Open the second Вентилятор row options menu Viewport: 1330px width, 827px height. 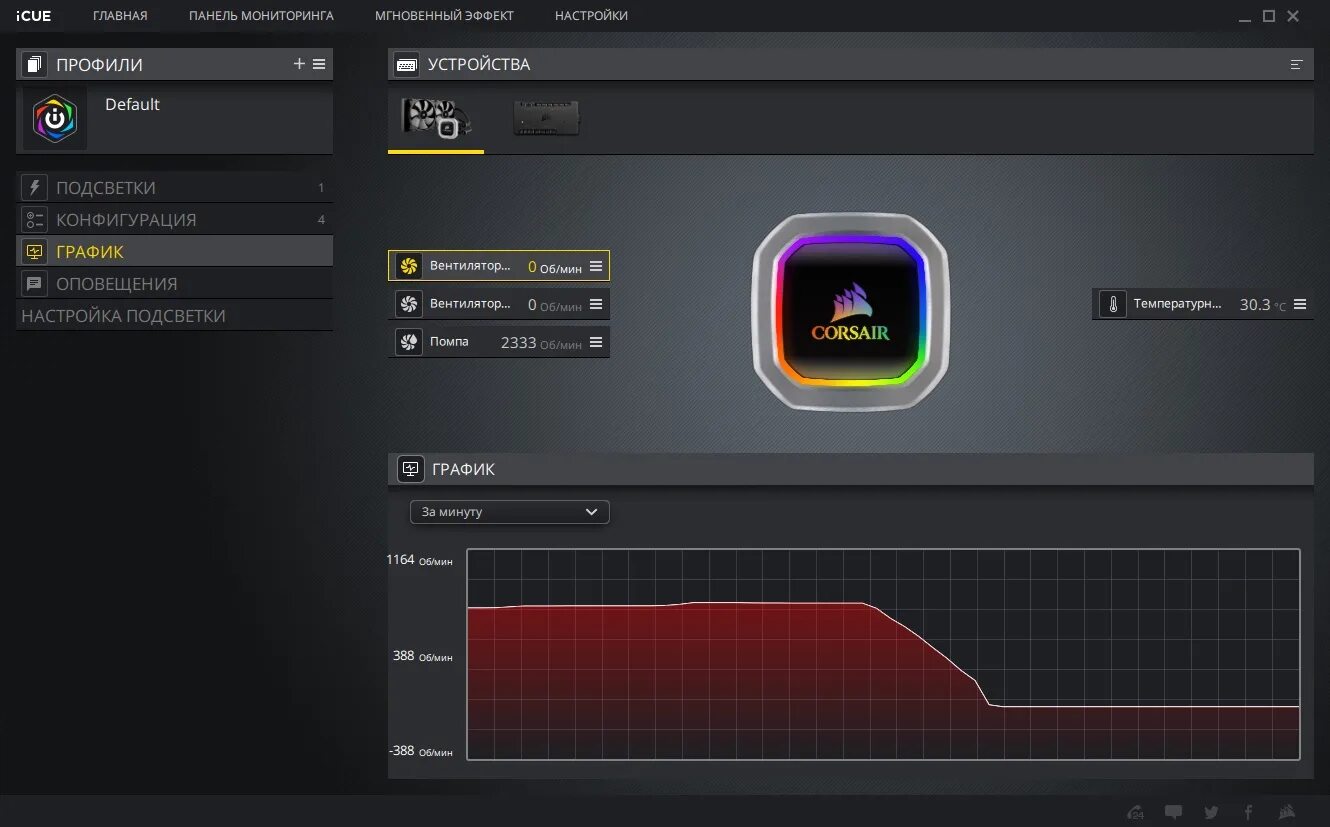point(596,304)
